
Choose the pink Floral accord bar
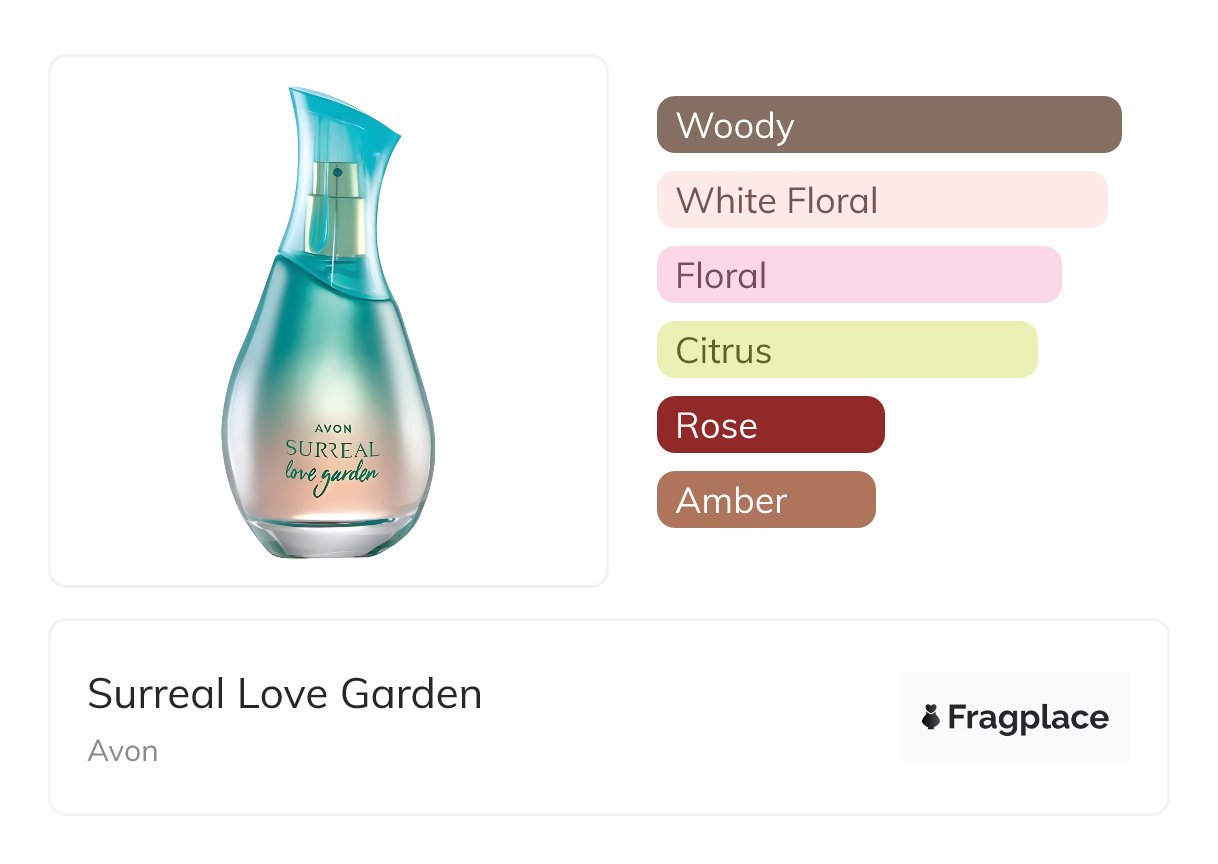click(858, 275)
